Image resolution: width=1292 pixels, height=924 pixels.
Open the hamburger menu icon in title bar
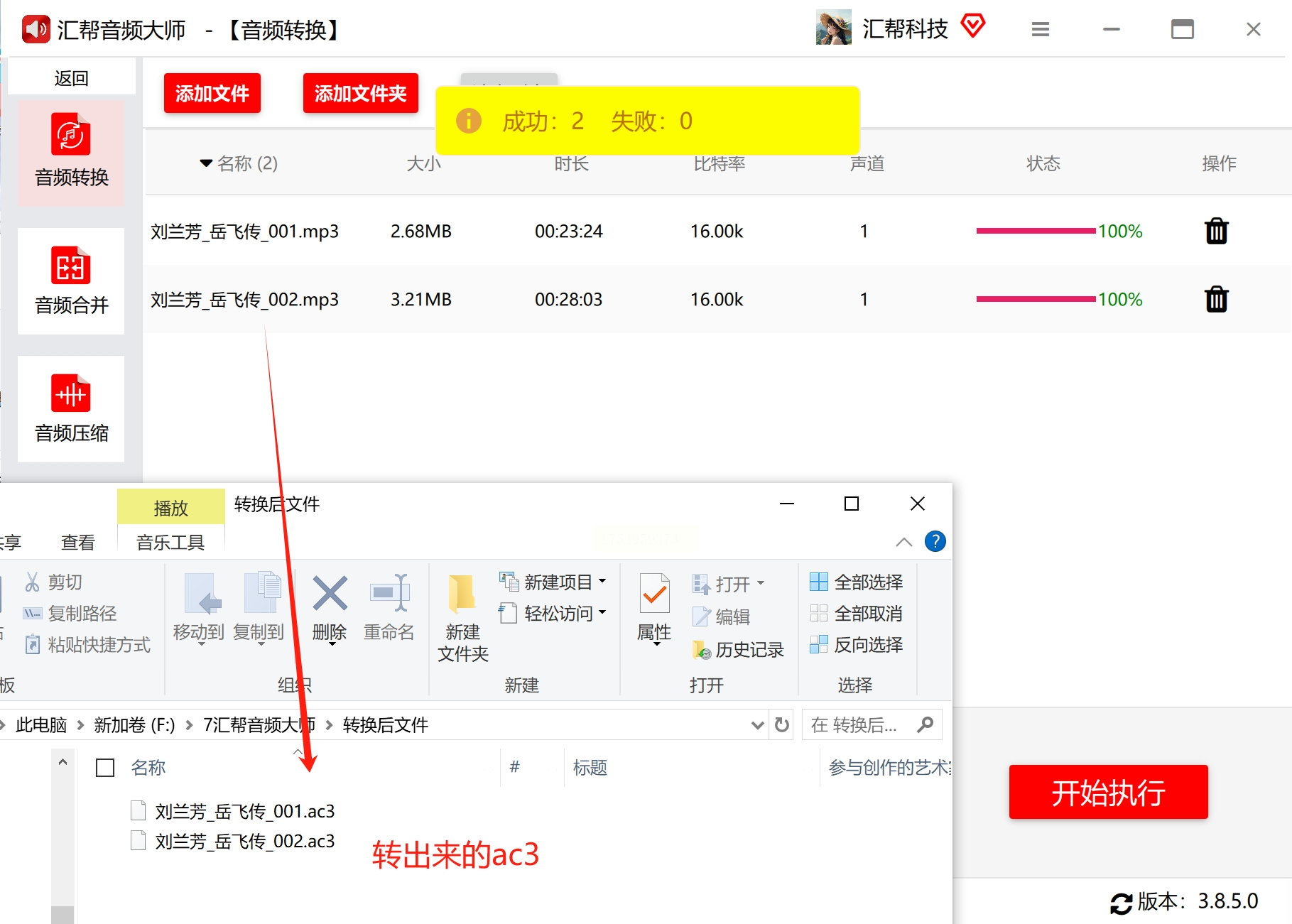tap(1041, 29)
